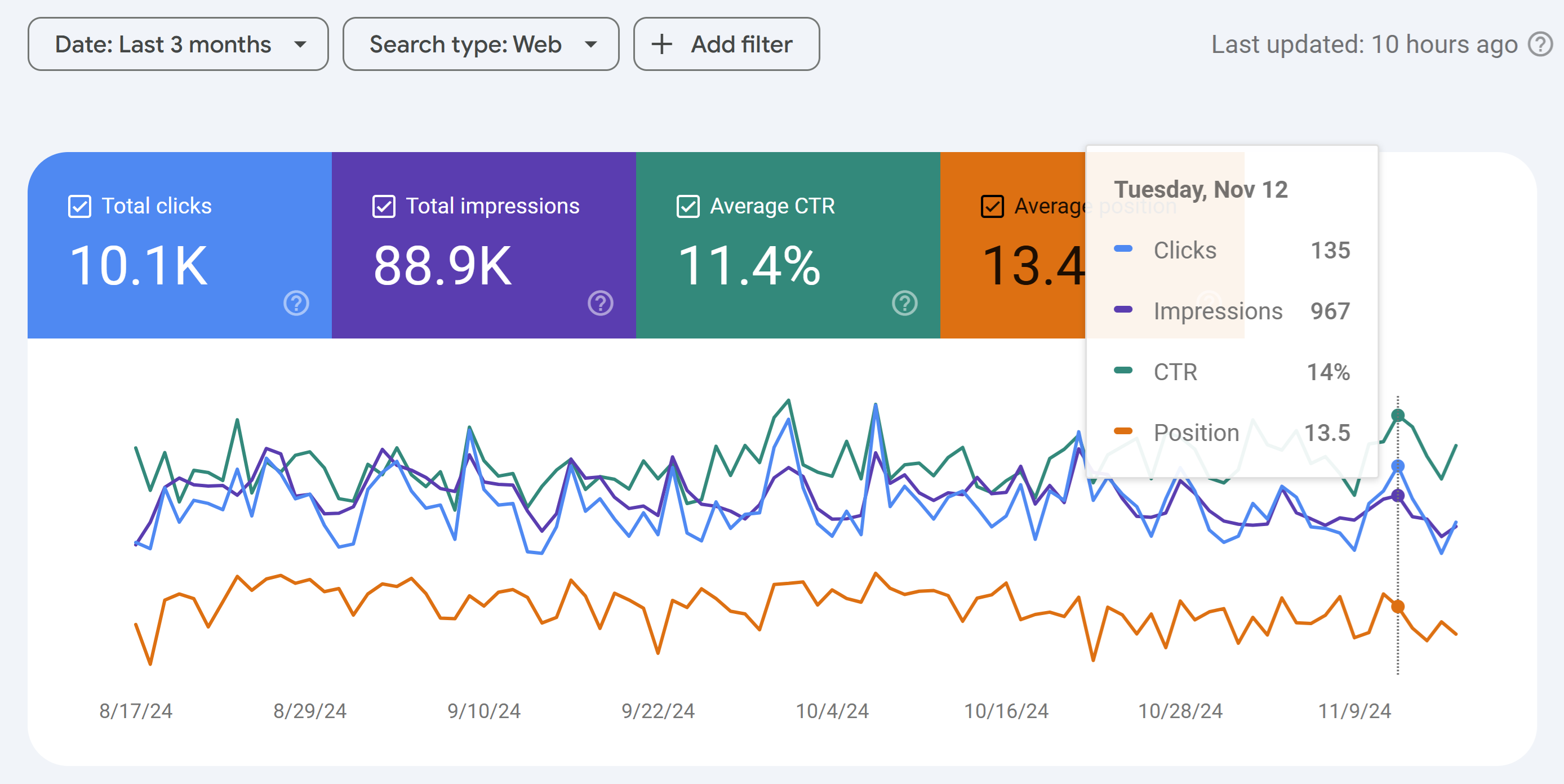
Task: Click the Tuesday, Nov 12 tooltip heading
Action: (1200, 189)
